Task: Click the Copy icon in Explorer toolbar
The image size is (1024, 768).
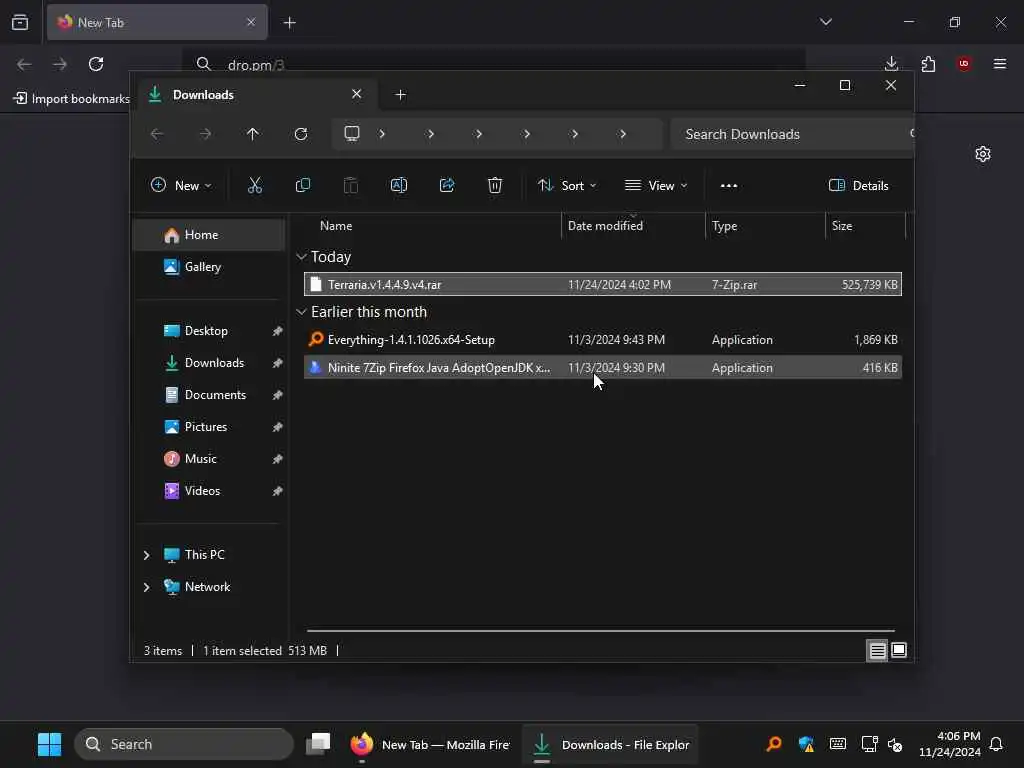Action: [302, 185]
